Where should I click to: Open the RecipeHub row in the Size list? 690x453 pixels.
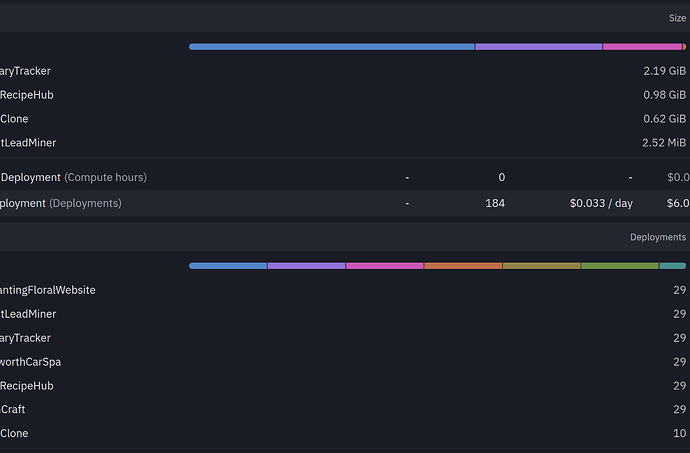tap(345, 95)
